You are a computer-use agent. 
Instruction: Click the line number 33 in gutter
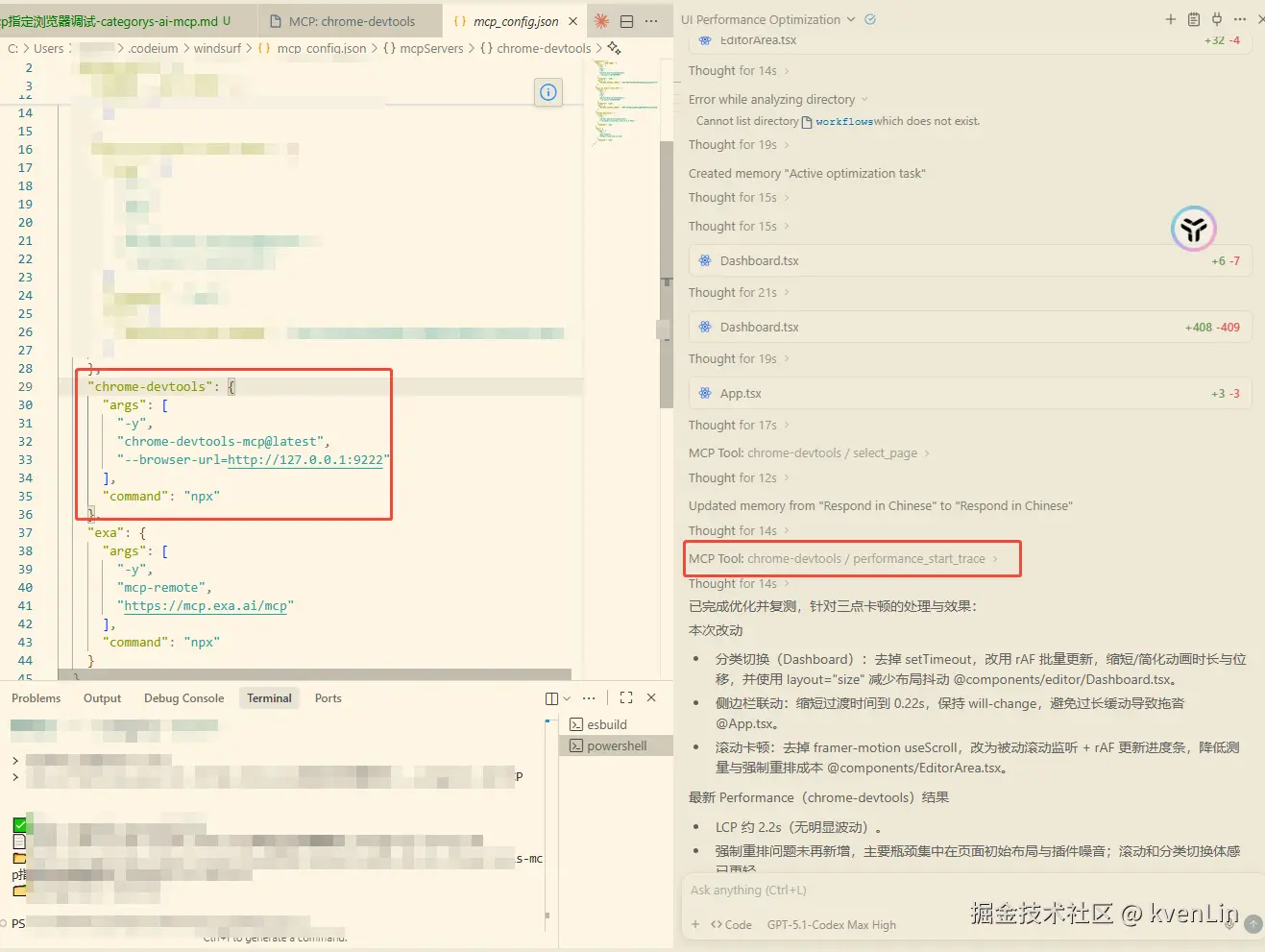[25, 460]
